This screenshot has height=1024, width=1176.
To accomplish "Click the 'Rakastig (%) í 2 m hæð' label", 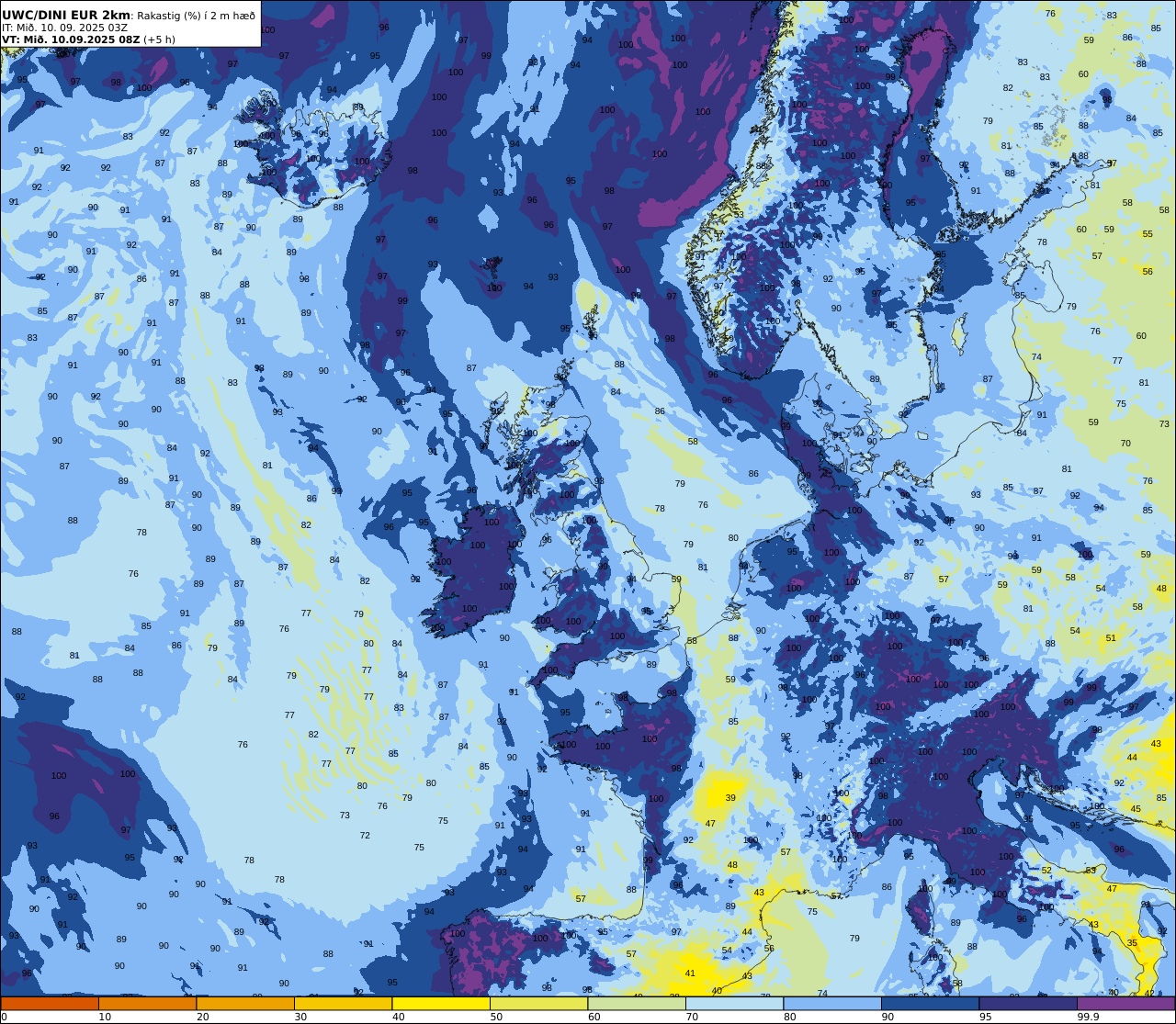I will 197,15.
